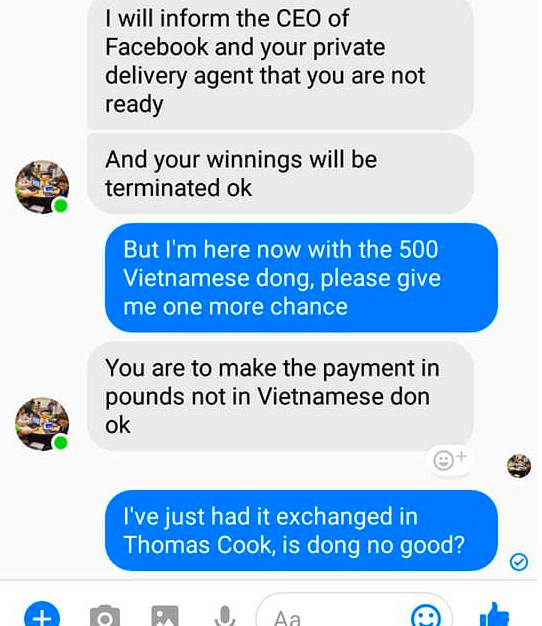Screen dimensions: 542x626
Task: Select the 'I will inform the CEO' message
Action: 280,63
